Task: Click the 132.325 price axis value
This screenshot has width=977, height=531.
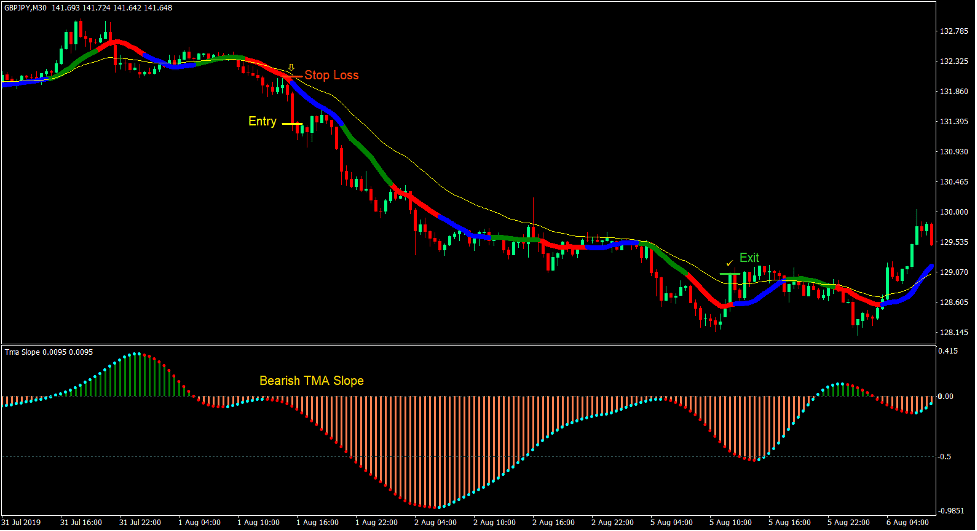Action: (x=953, y=61)
